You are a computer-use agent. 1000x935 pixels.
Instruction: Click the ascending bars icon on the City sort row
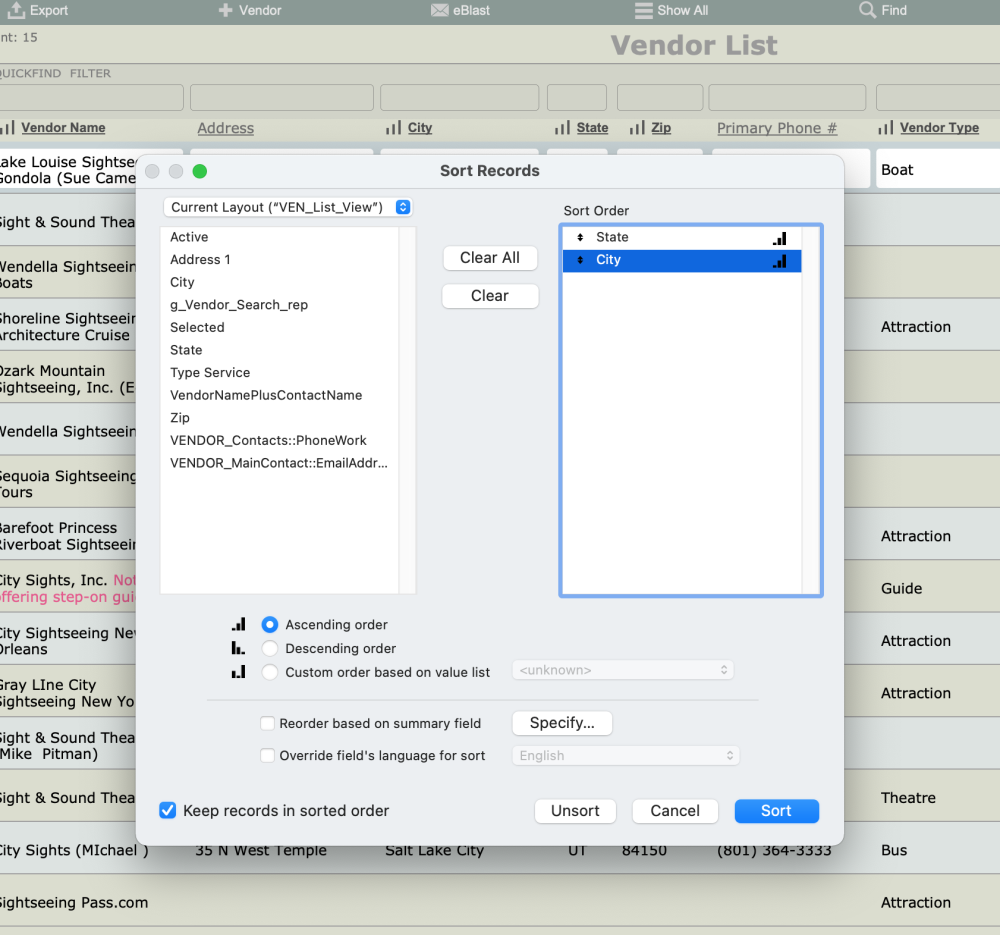point(779,261)
